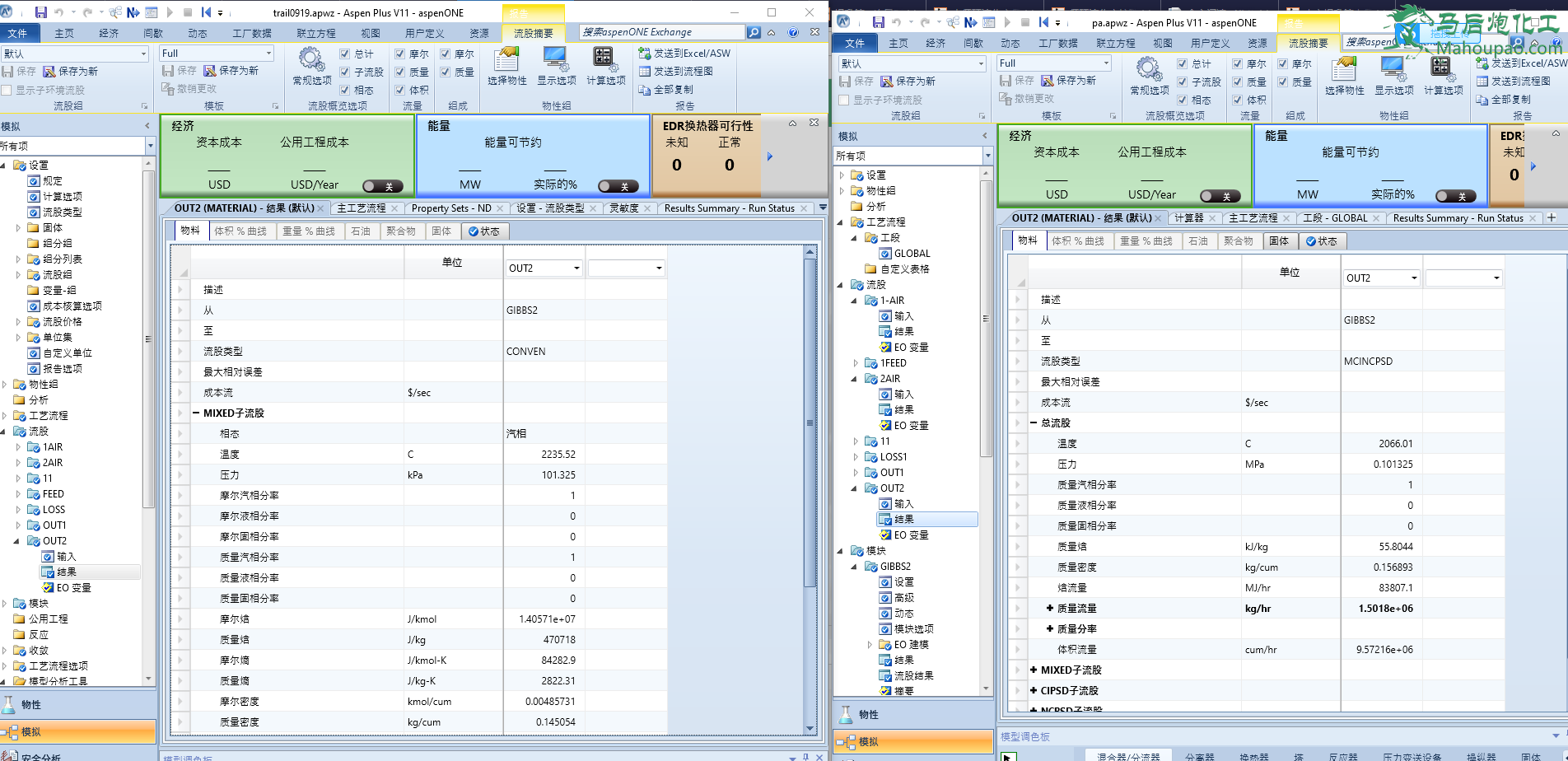Open help question-mark icon in trail0919 window
The height and width of the screenshot is (761, 1568).
[793, 32]
